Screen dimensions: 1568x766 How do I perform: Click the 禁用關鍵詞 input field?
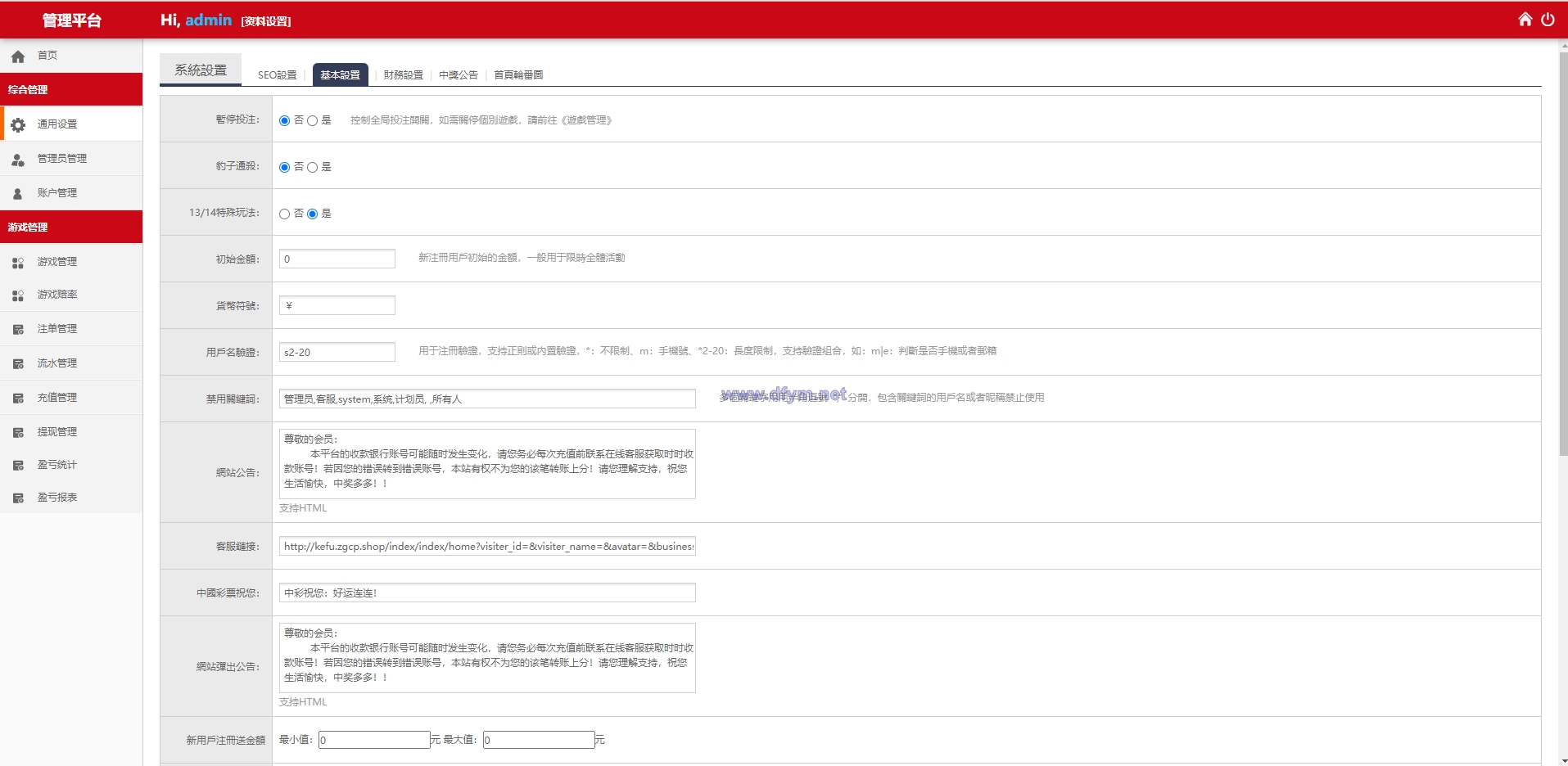[x=487, y=399]
